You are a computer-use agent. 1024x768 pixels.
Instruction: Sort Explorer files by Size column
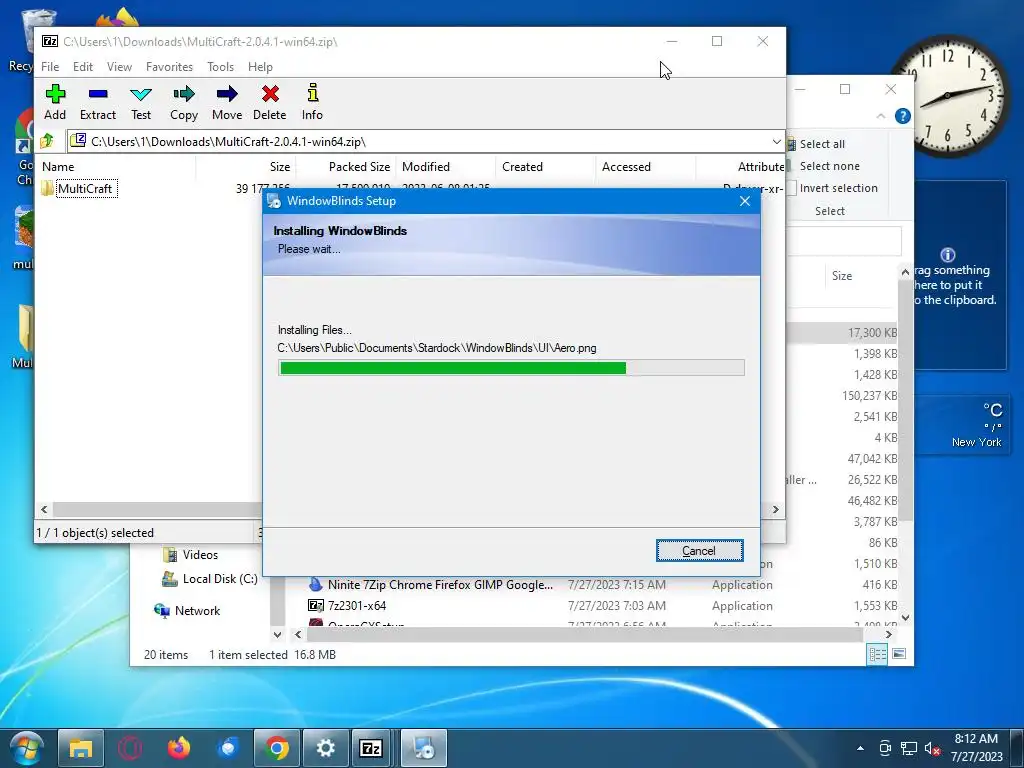(x=842, y=276)
